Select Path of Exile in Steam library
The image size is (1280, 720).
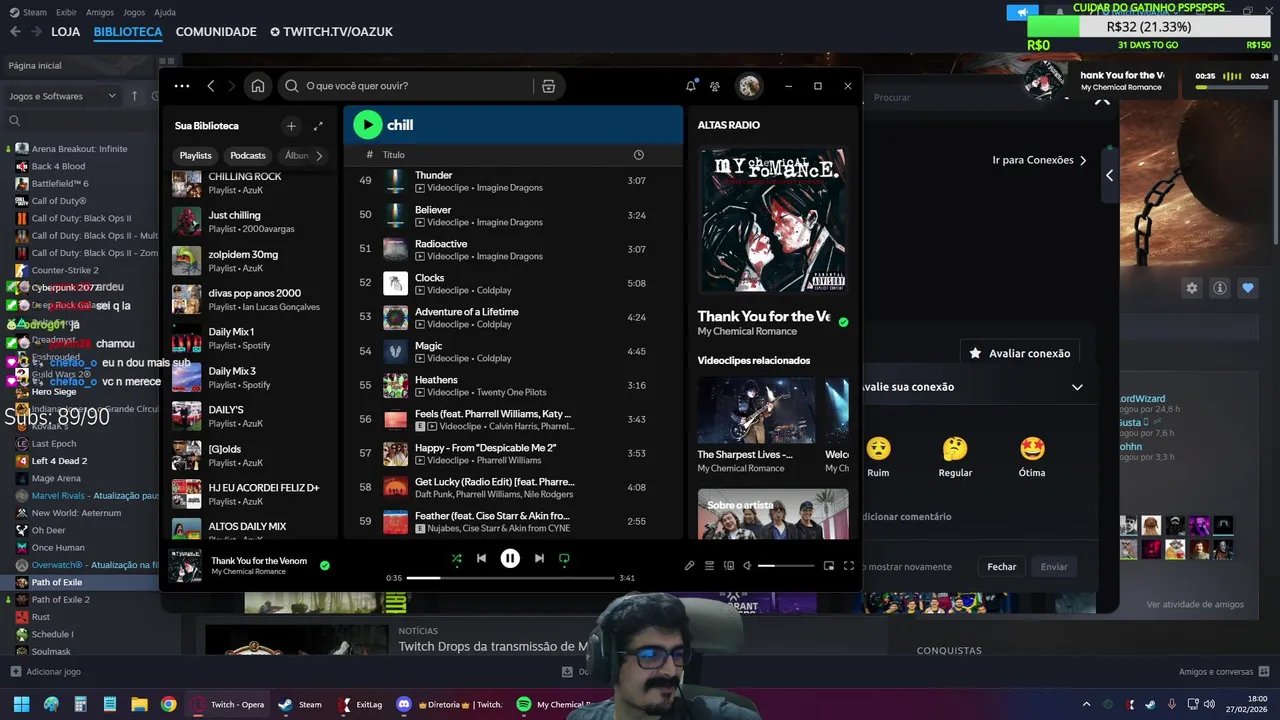[57, 582]
